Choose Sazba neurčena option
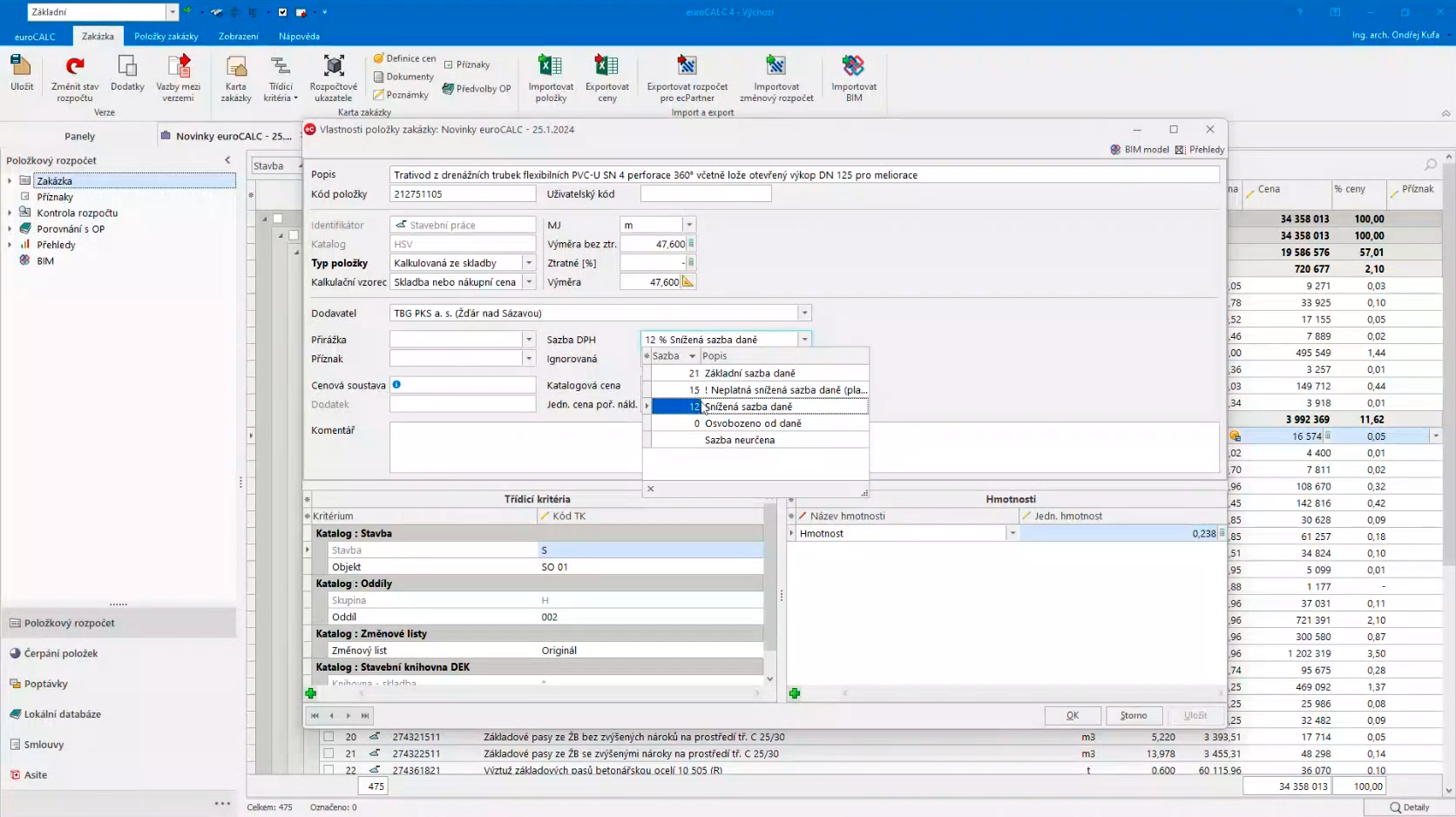The height and width of the screenshot is (817, 1456). pyautogui.click(x=760, y=440)
